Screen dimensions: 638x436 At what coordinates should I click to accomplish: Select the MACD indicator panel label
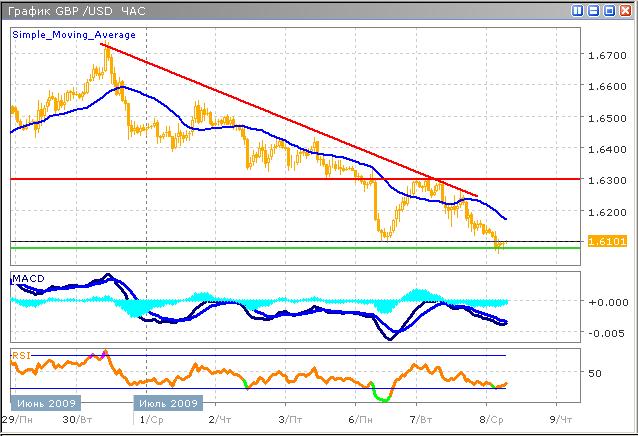tap(26, 276)
